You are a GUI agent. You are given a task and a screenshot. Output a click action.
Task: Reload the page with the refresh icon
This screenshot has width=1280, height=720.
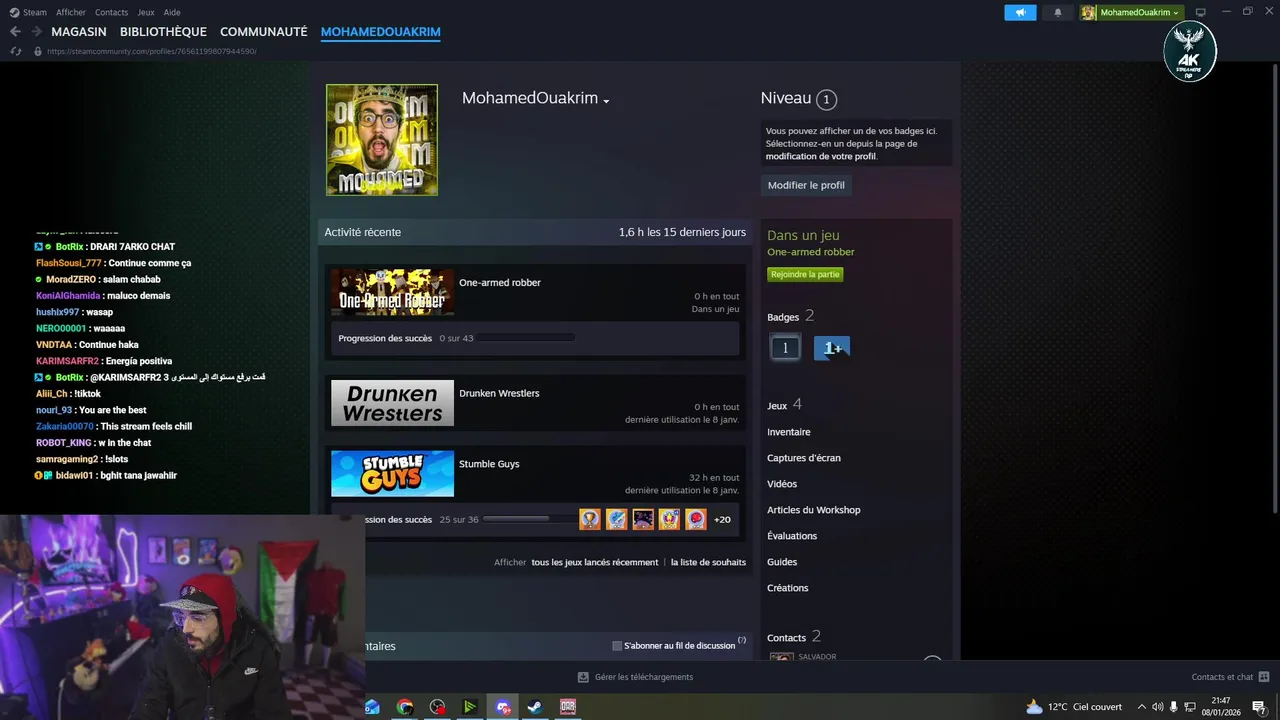click(15, 51)
